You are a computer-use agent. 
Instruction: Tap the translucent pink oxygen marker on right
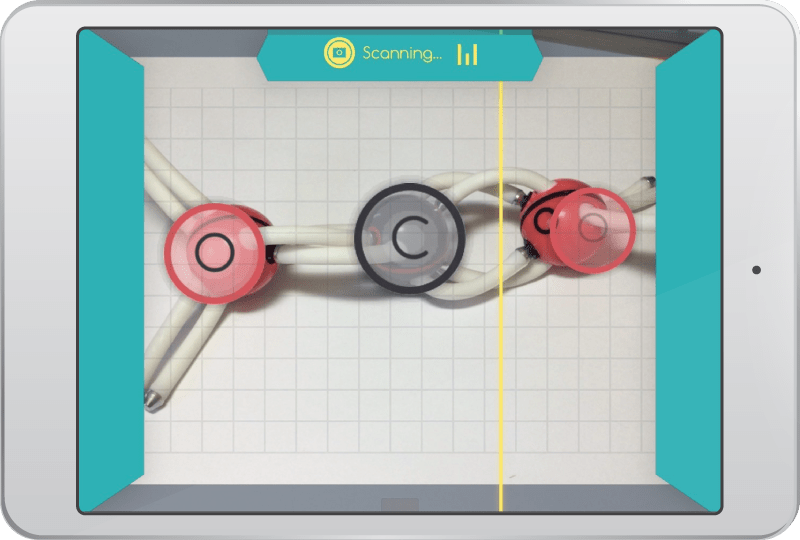[593, 229]
